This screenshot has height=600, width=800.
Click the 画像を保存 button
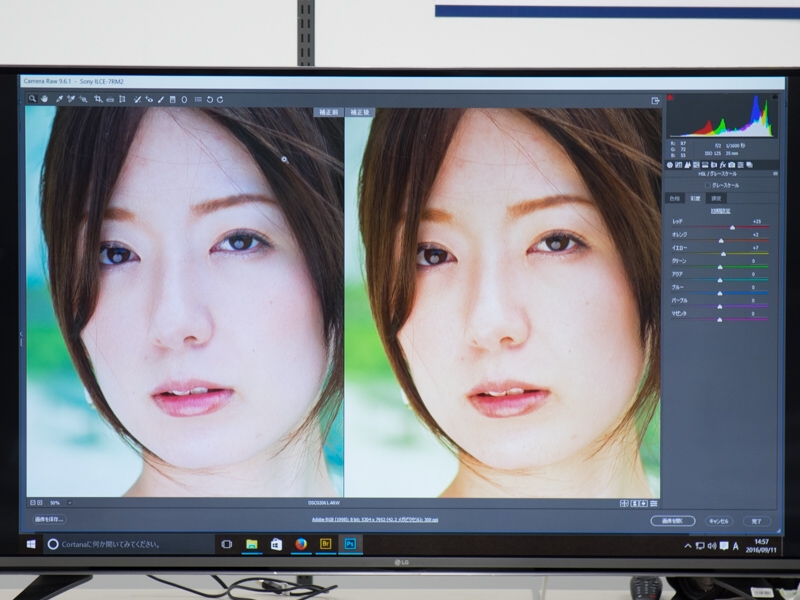pyautogui.click(x=49, y=519)
